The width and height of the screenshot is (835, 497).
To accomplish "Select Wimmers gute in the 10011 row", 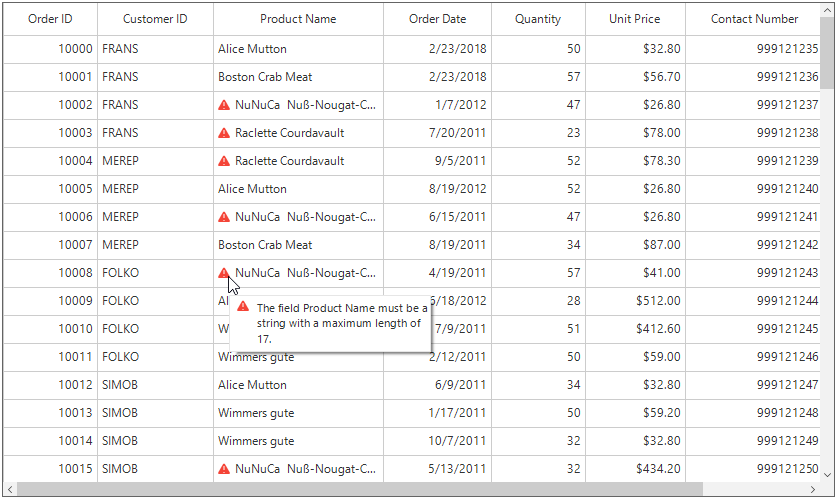I will click(298, 357).
